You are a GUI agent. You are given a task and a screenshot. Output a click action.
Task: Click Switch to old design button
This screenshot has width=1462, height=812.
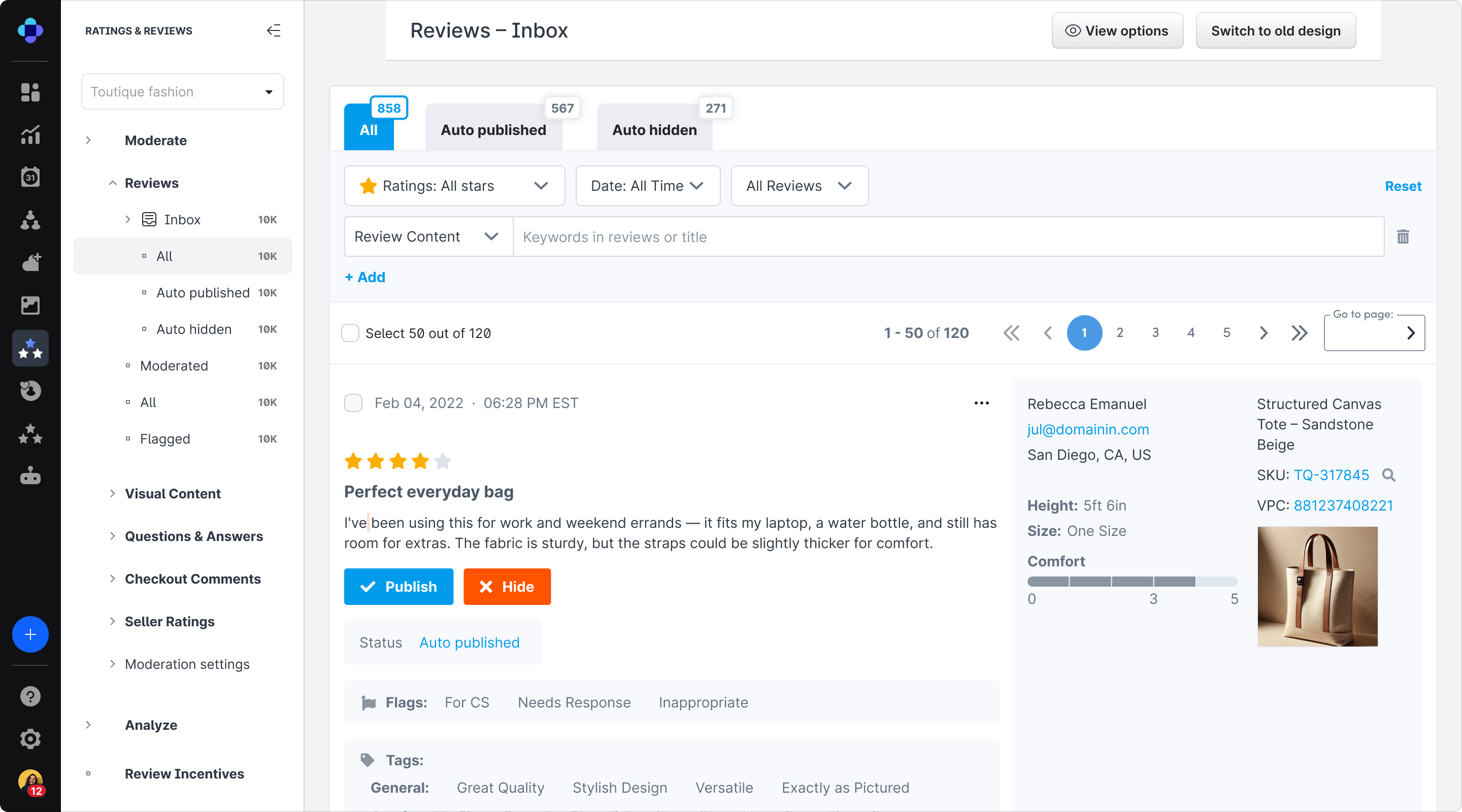1275,30
